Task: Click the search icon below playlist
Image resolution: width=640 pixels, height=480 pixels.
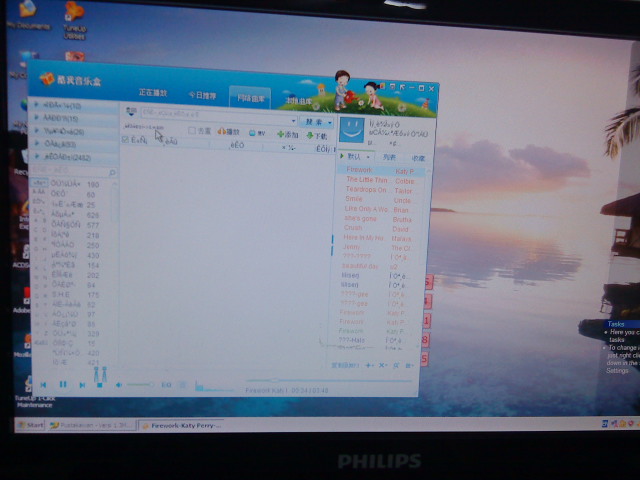Action: click(x=396, y=365)
